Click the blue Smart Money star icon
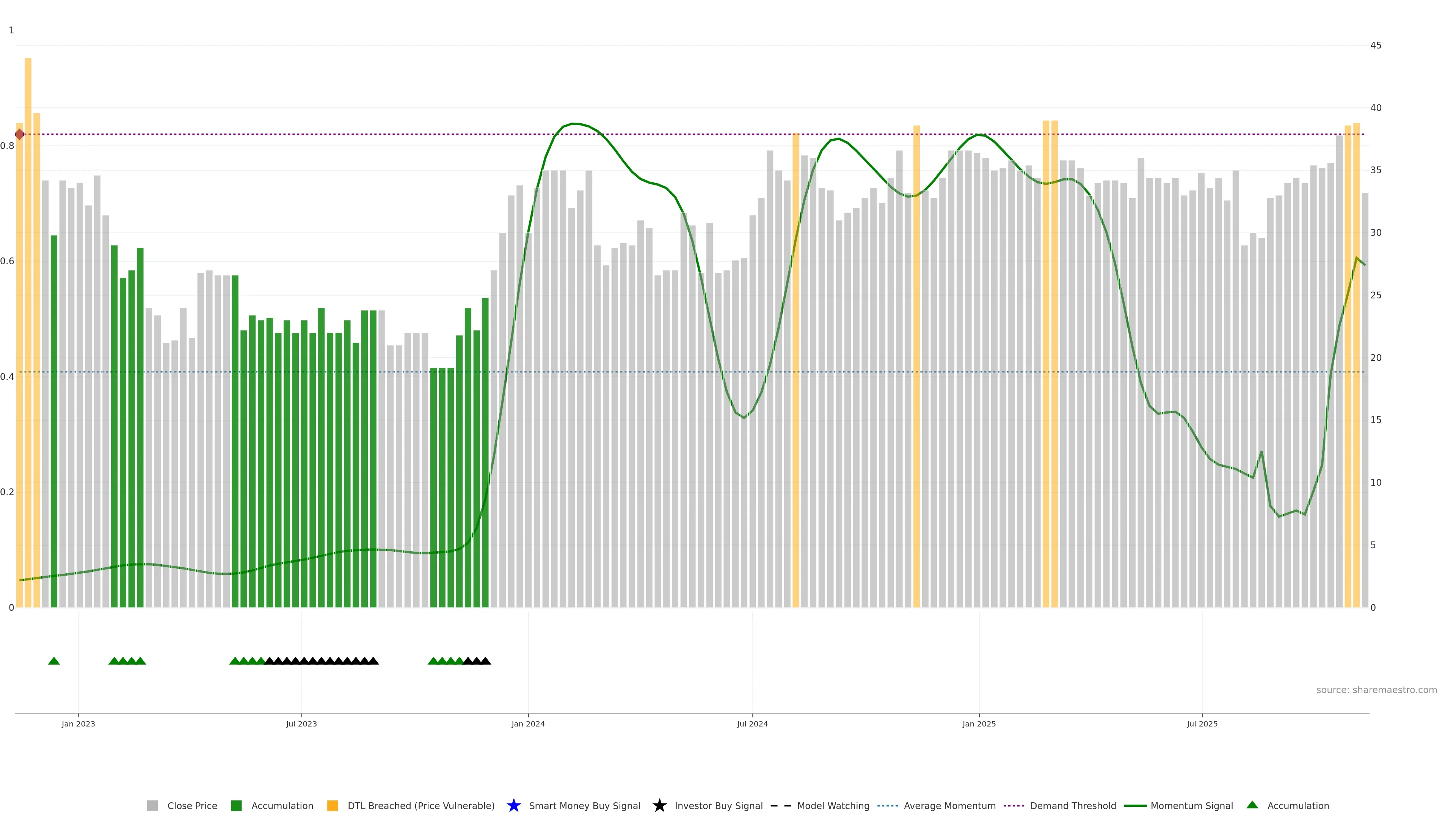Screen dimensions: 1456x819 (x=513, y=805)
